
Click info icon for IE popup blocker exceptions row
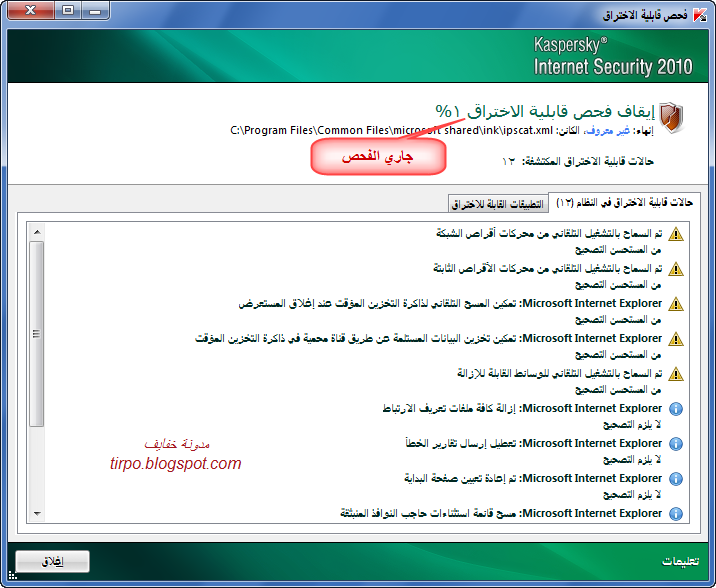click(676, 514)
